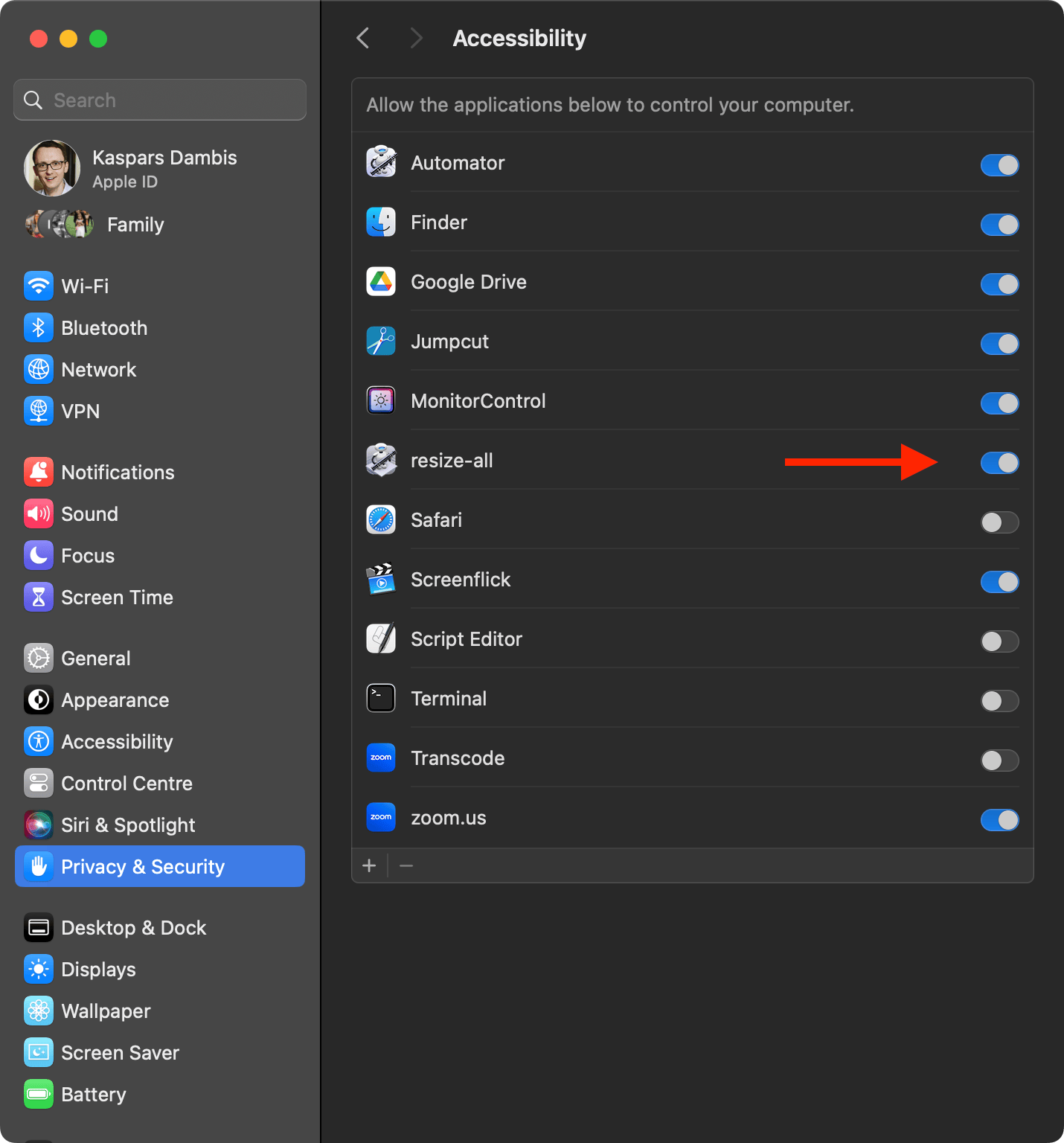Select the Screenflick row label
This screenshot has width=1064, height=1143.
pyautogui.click(x=461, y=579)
